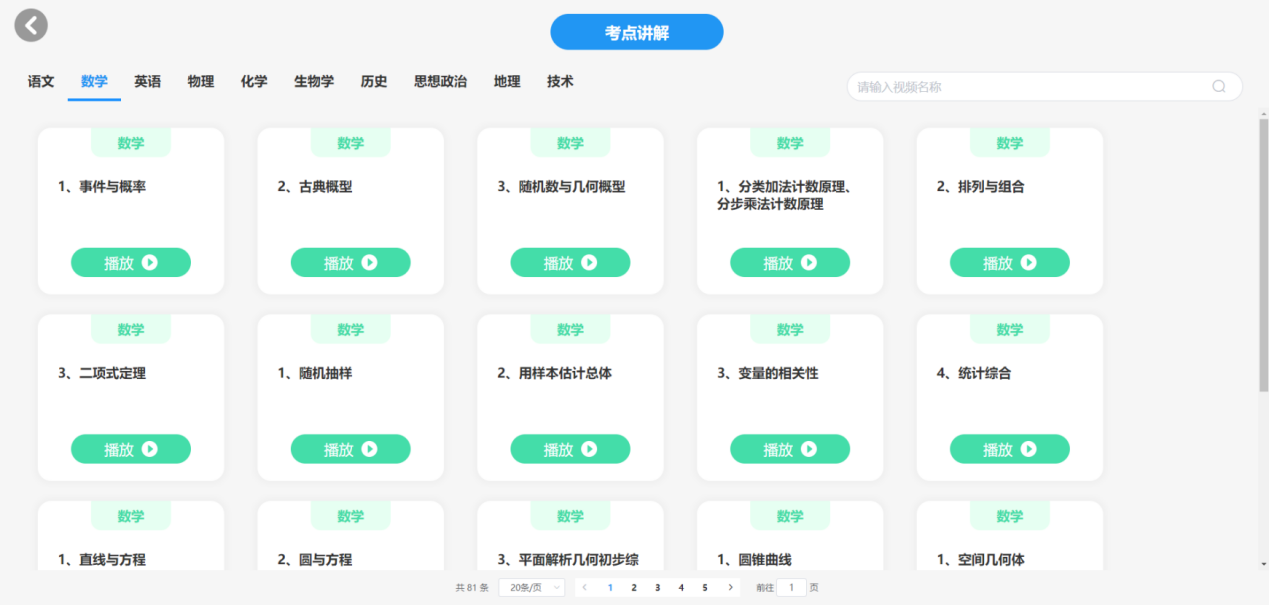Play the 随机数与几何概型 video

(570, 263)
